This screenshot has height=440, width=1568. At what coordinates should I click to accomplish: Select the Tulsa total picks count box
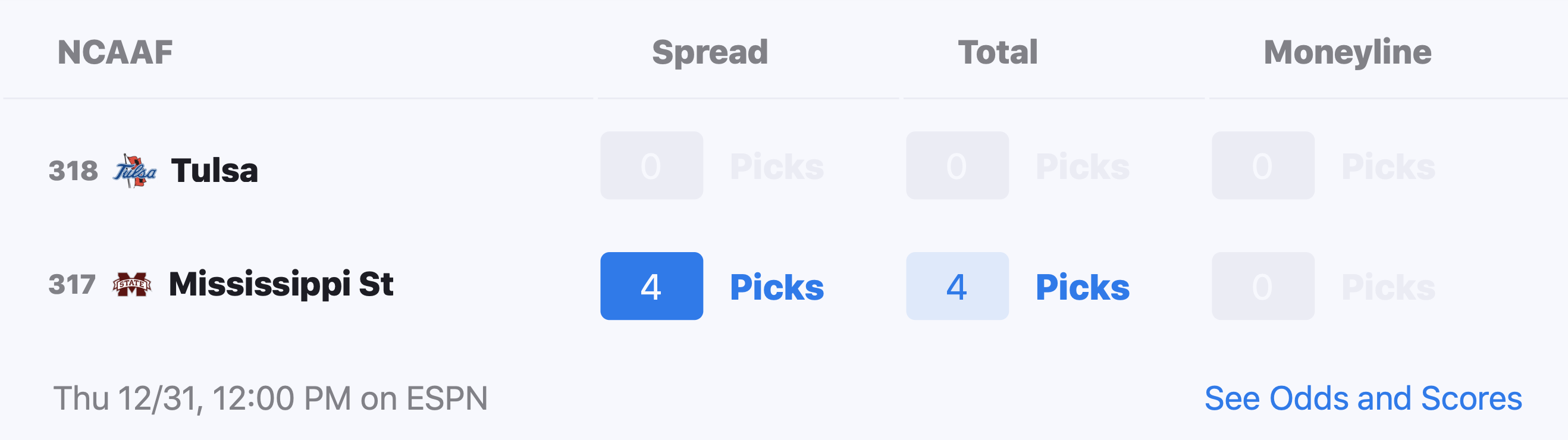[957, 165]
